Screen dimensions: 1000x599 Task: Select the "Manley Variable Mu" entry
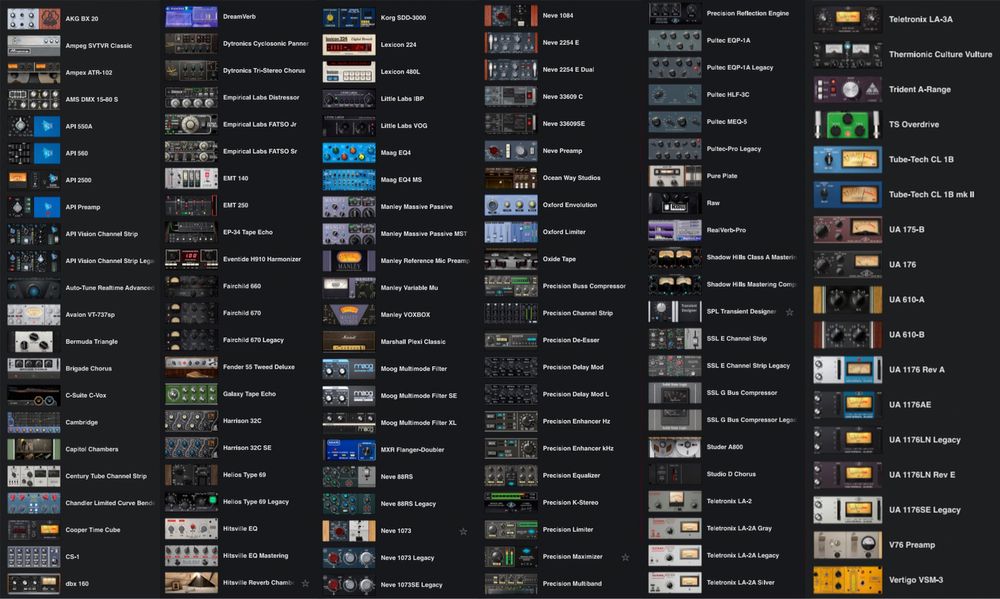409,288
